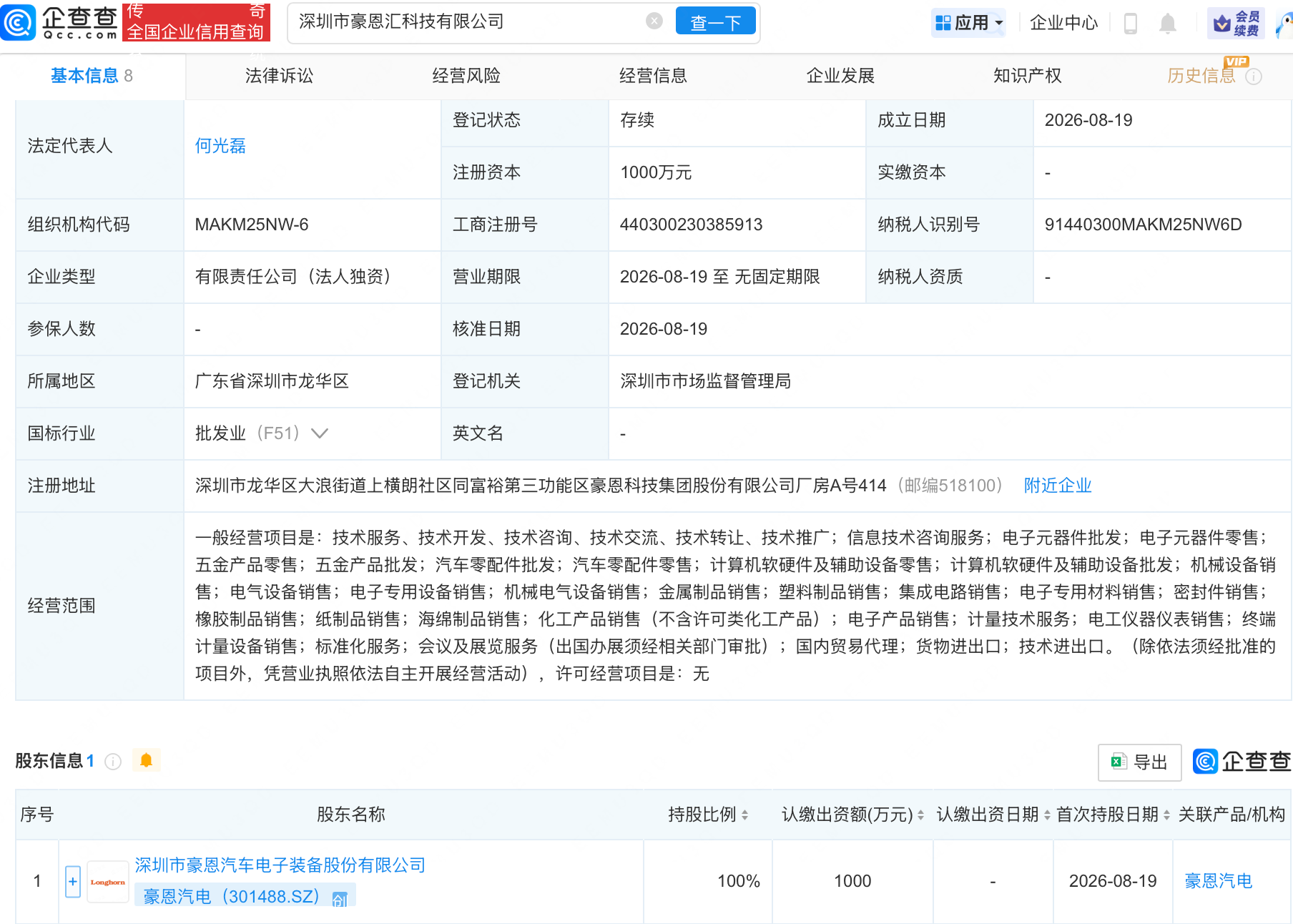Open the mobile phone app icon

[1131, 24]
